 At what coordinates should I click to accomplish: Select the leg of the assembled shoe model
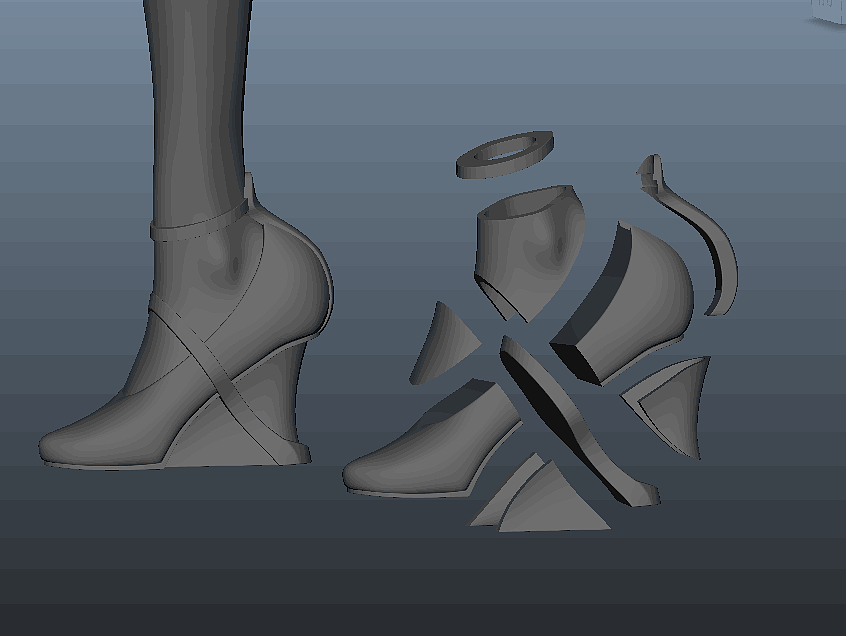pos(197,108)
